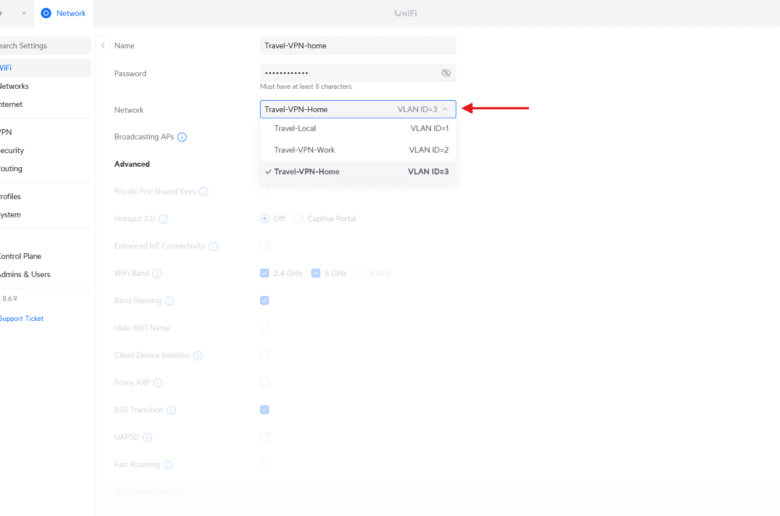Click the 'Must have at least 8 characters' hint
The image size is (780, 516).
point(306,87)
